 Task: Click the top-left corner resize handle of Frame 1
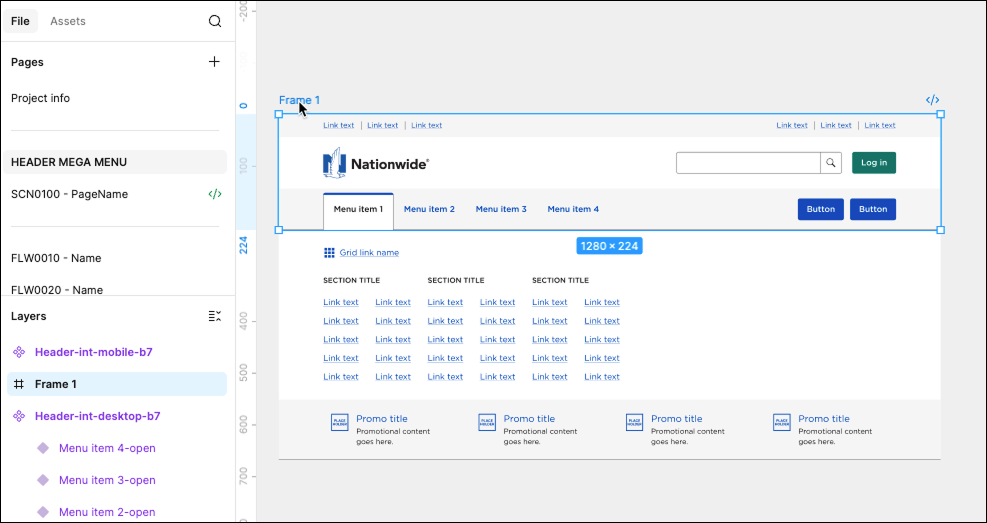click(x=279, y=114)
